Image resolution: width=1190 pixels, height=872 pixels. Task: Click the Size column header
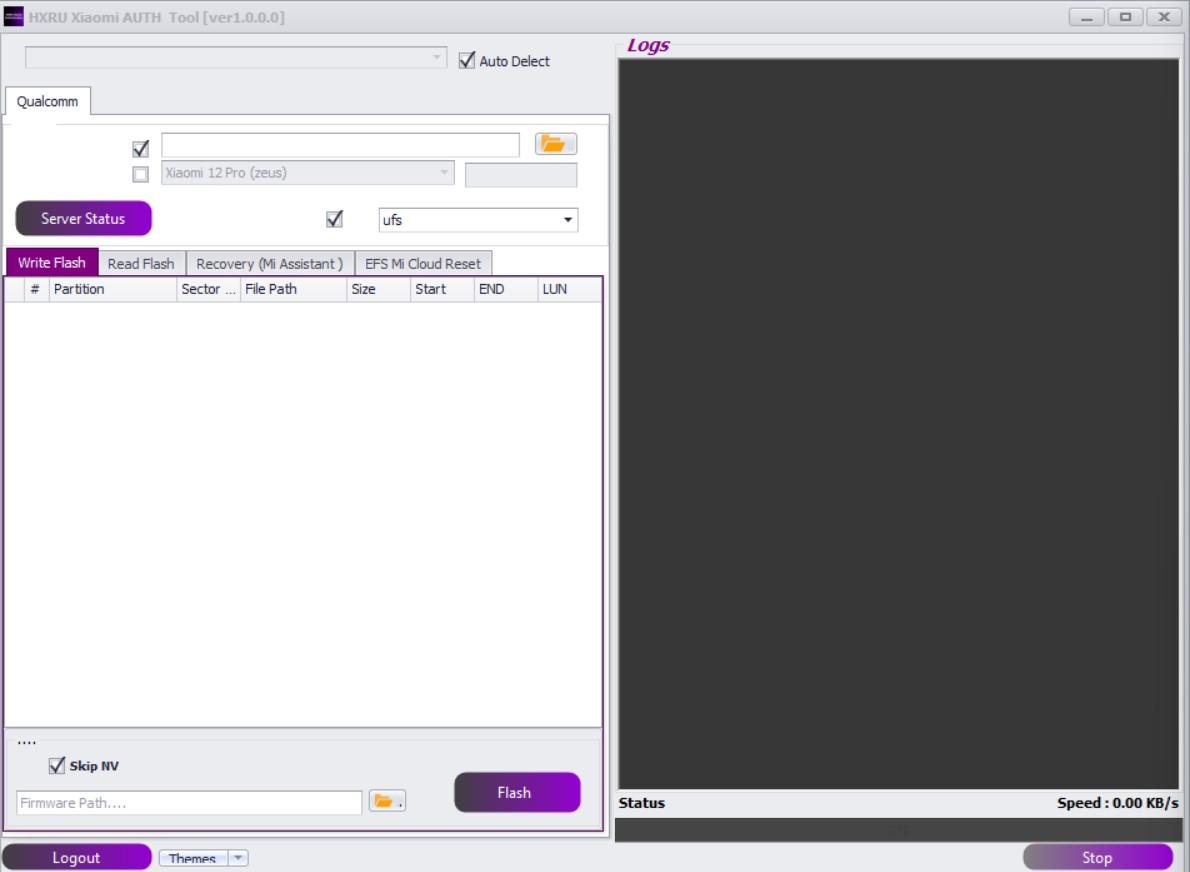[x=379, y=289]
